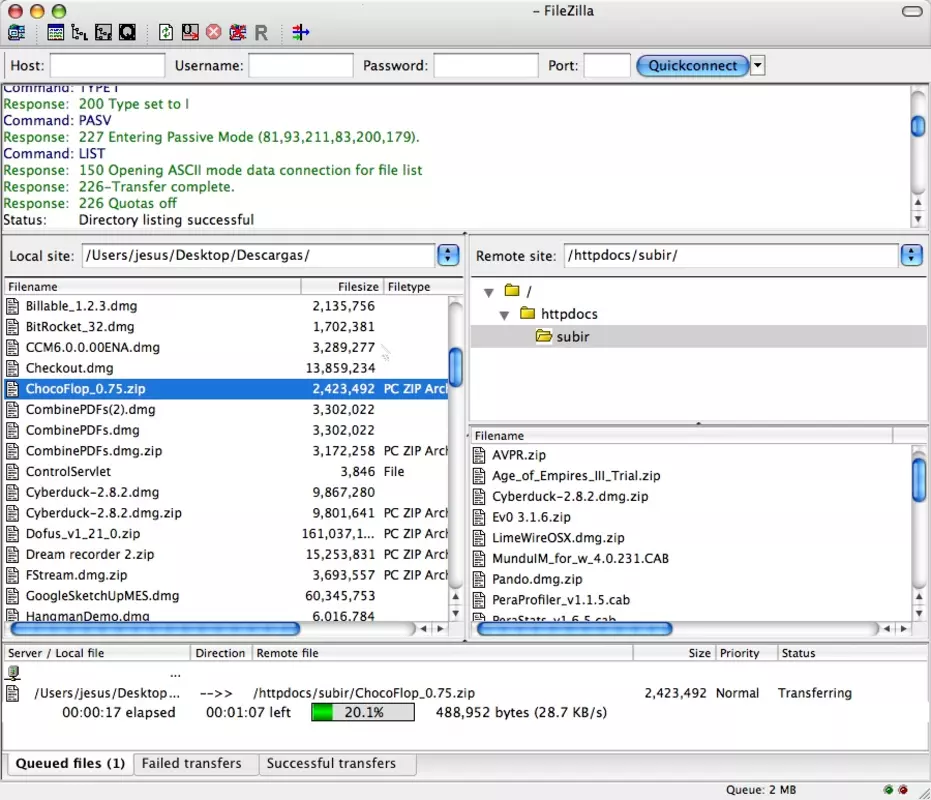931x800 pixels.
Task: Open directory comparison toolbar icon
Action: [300, 32]
